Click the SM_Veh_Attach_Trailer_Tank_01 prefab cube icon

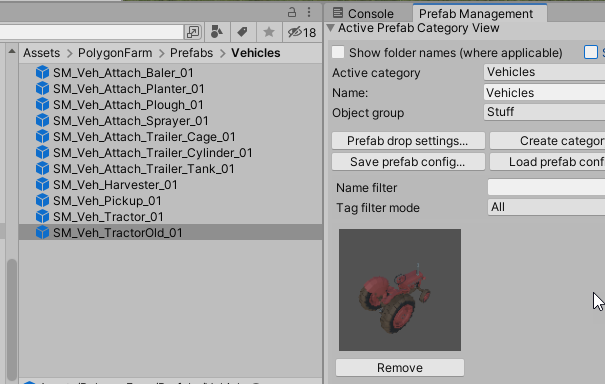[x=42, y=169]
